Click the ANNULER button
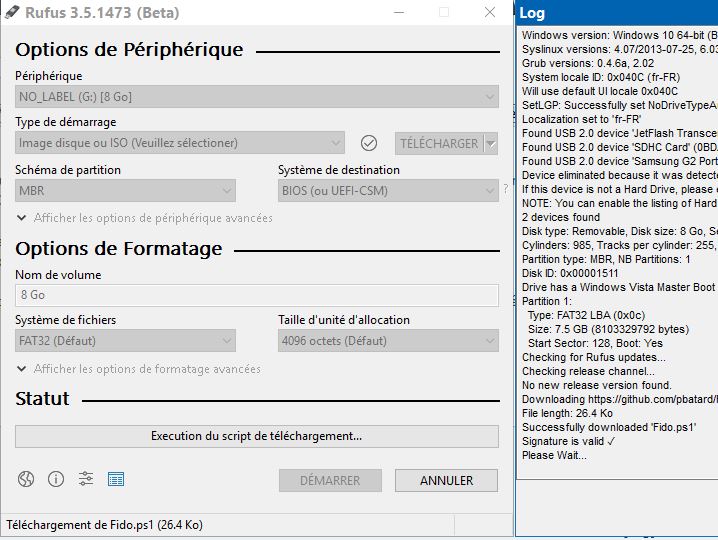 coord(446,480)
